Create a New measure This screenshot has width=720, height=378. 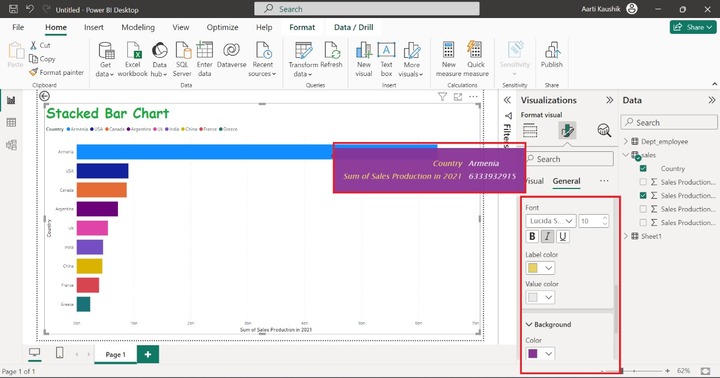[449, 59]
